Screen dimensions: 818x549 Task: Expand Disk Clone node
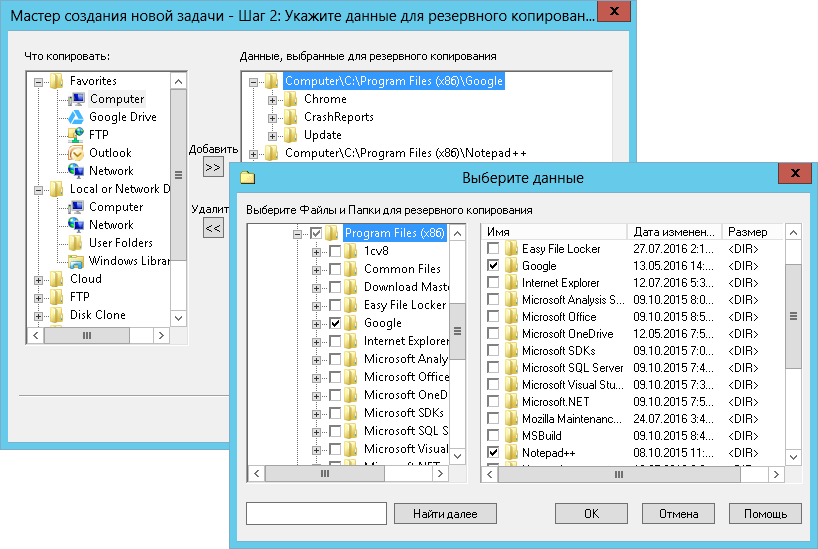[38, 316]
